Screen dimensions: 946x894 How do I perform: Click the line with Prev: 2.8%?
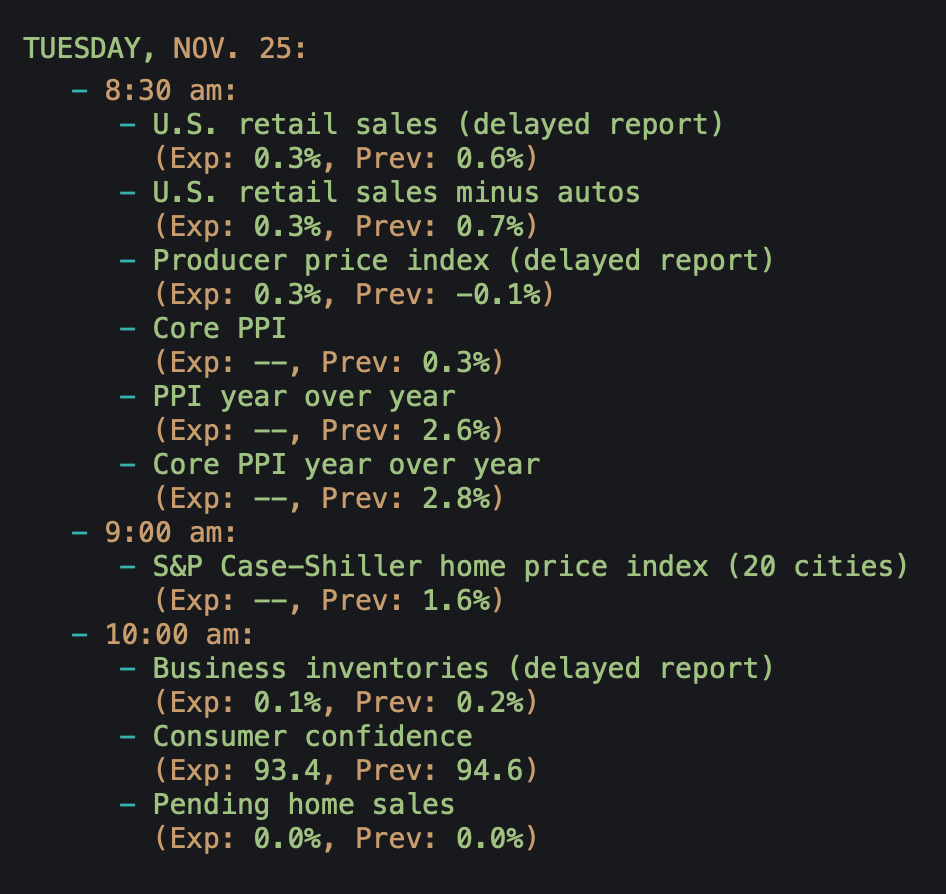coord(329,498)
